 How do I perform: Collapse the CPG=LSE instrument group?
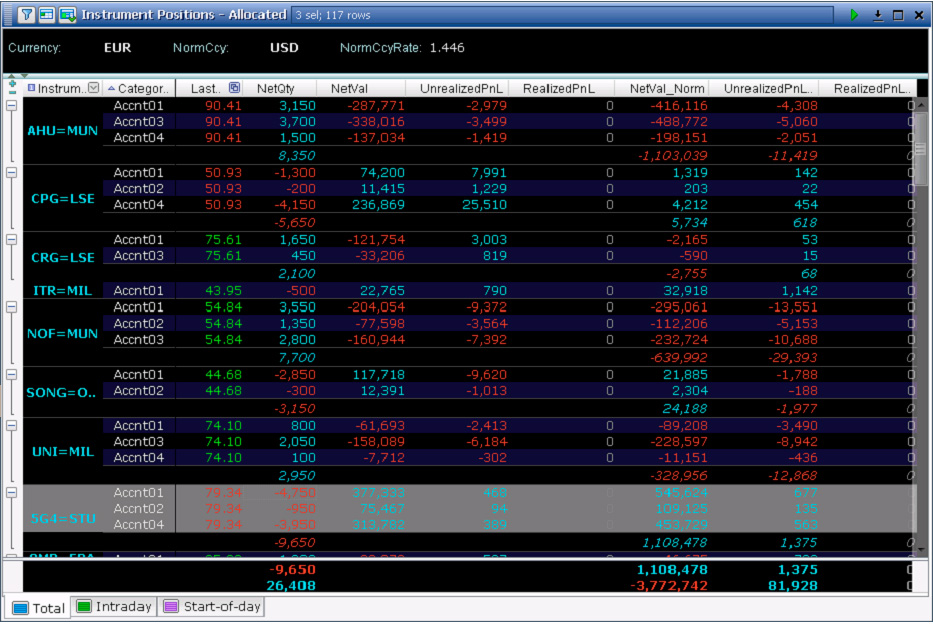click(x=12, y=173)
